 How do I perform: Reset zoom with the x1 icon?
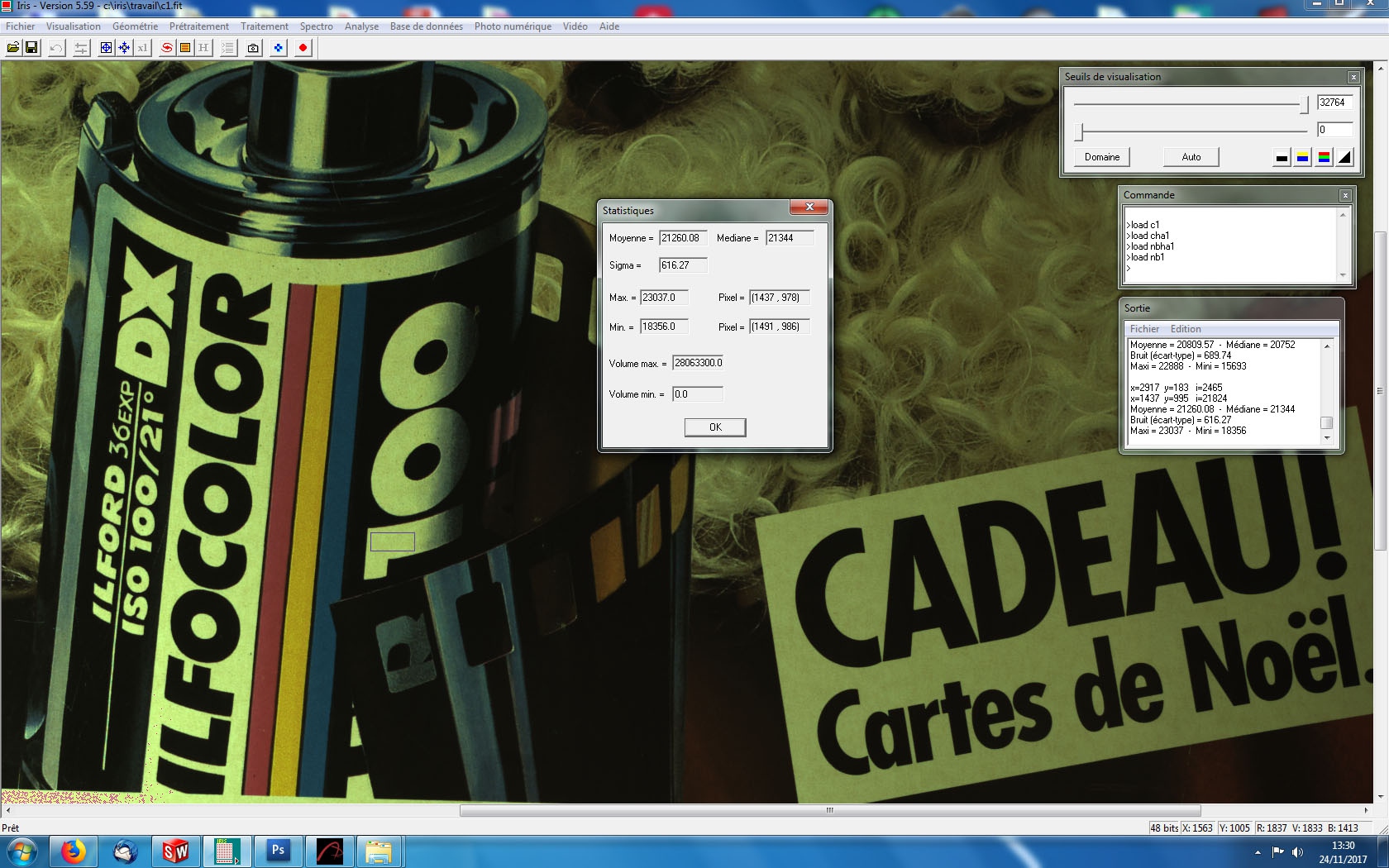click(142, 48)
